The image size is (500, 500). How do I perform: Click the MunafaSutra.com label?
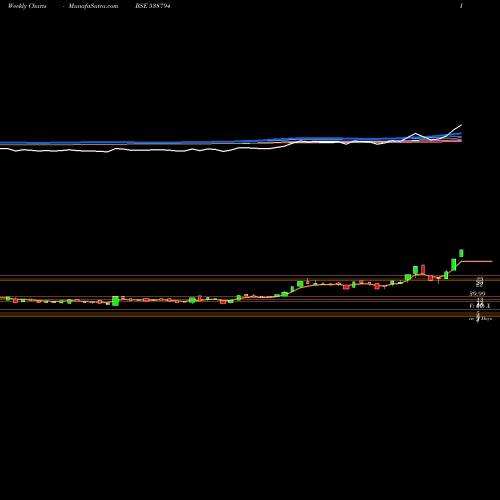[x=93, y=6]
